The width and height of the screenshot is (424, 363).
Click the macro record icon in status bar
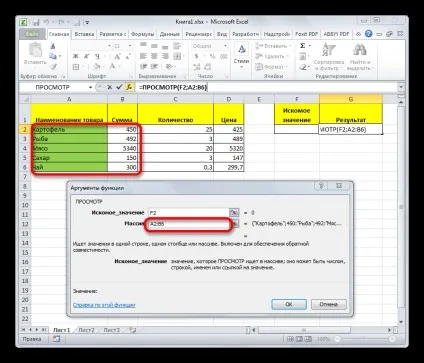tap(56, 339)
